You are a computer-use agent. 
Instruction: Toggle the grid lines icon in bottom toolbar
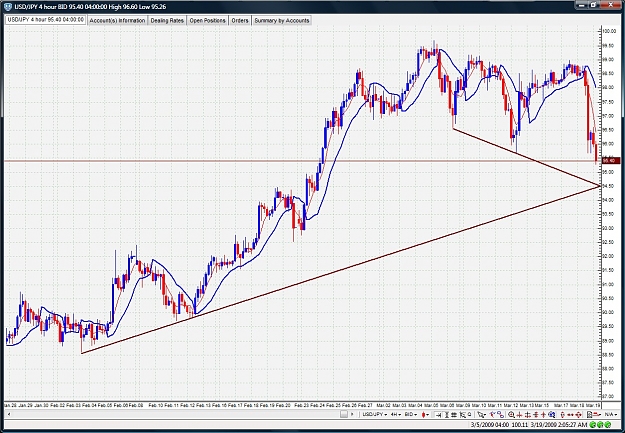coord(454,415)
